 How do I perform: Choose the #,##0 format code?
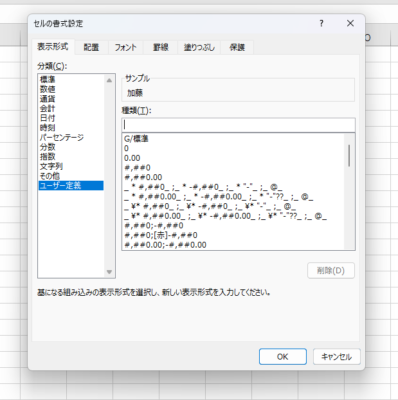234,168
